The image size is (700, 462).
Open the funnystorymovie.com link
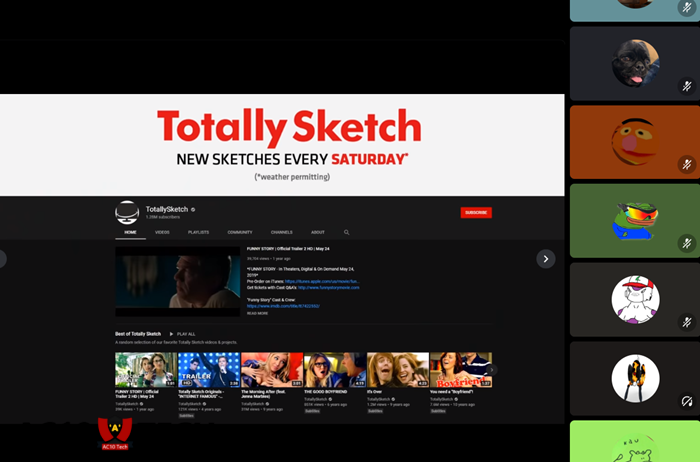click(328, 289)
